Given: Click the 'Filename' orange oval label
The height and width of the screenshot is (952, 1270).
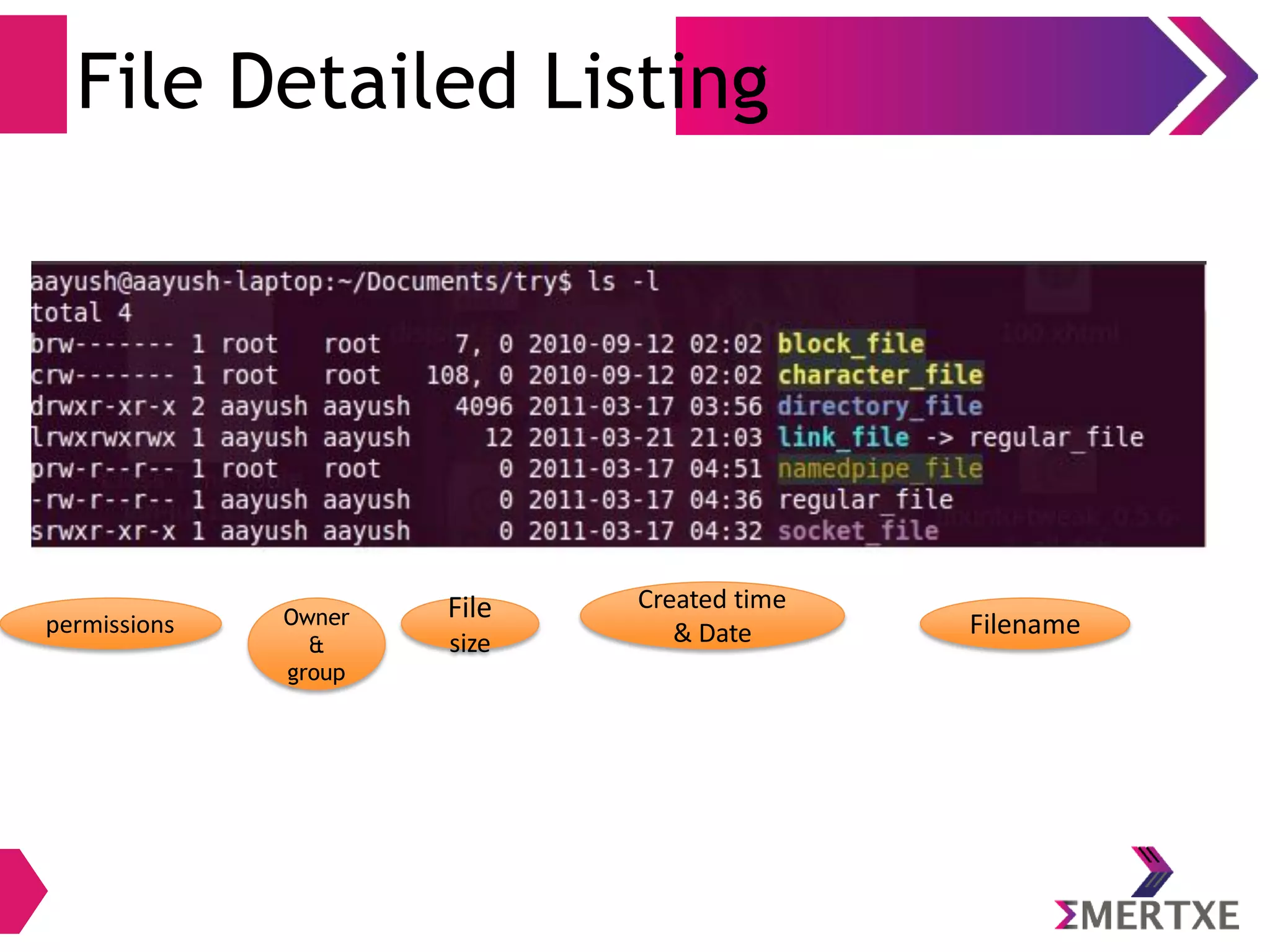Looking at the screenshot, I should pos(1024,624).
